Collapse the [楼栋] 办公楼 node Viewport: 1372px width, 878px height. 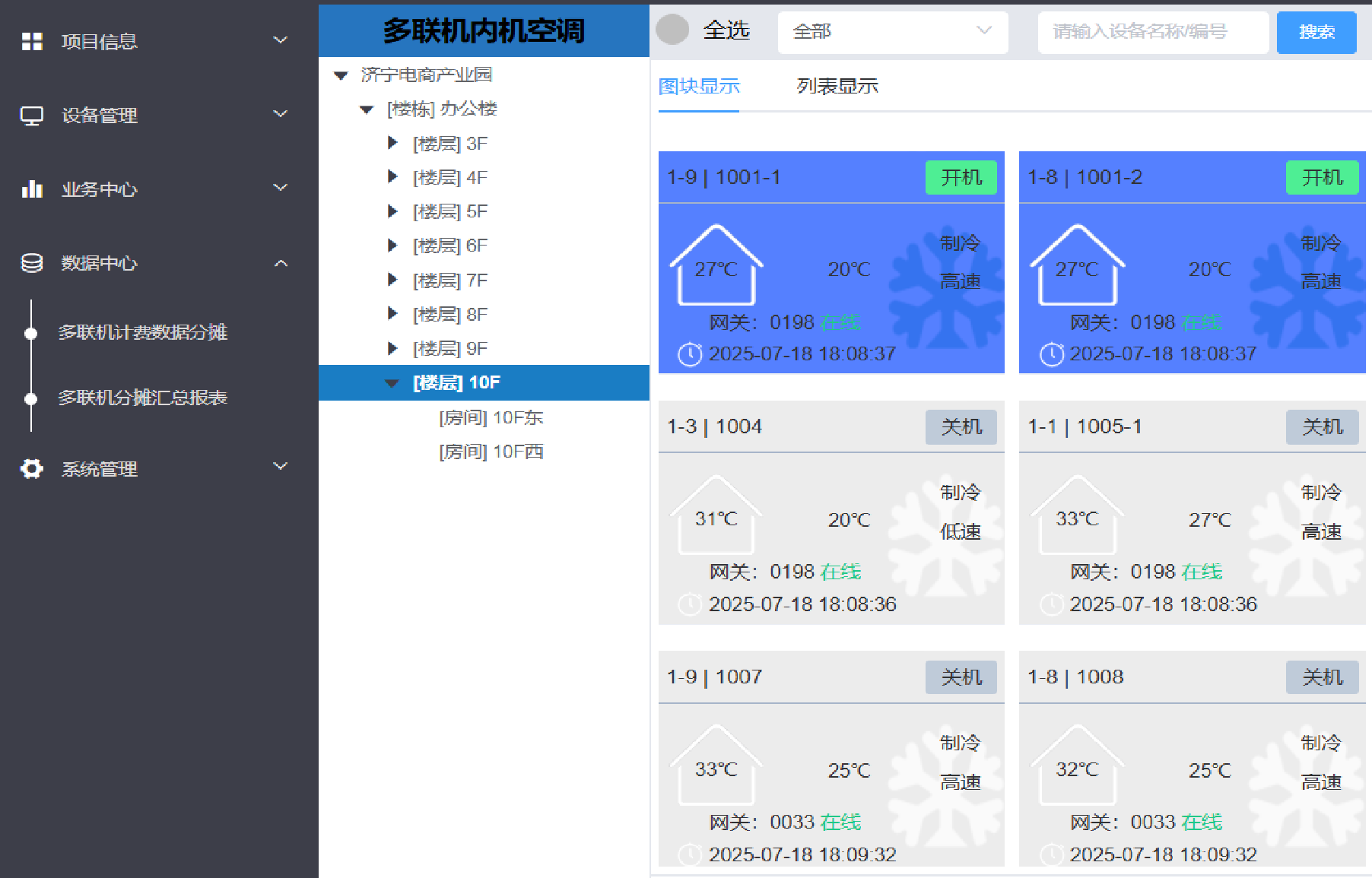click(x=367, y=109)
